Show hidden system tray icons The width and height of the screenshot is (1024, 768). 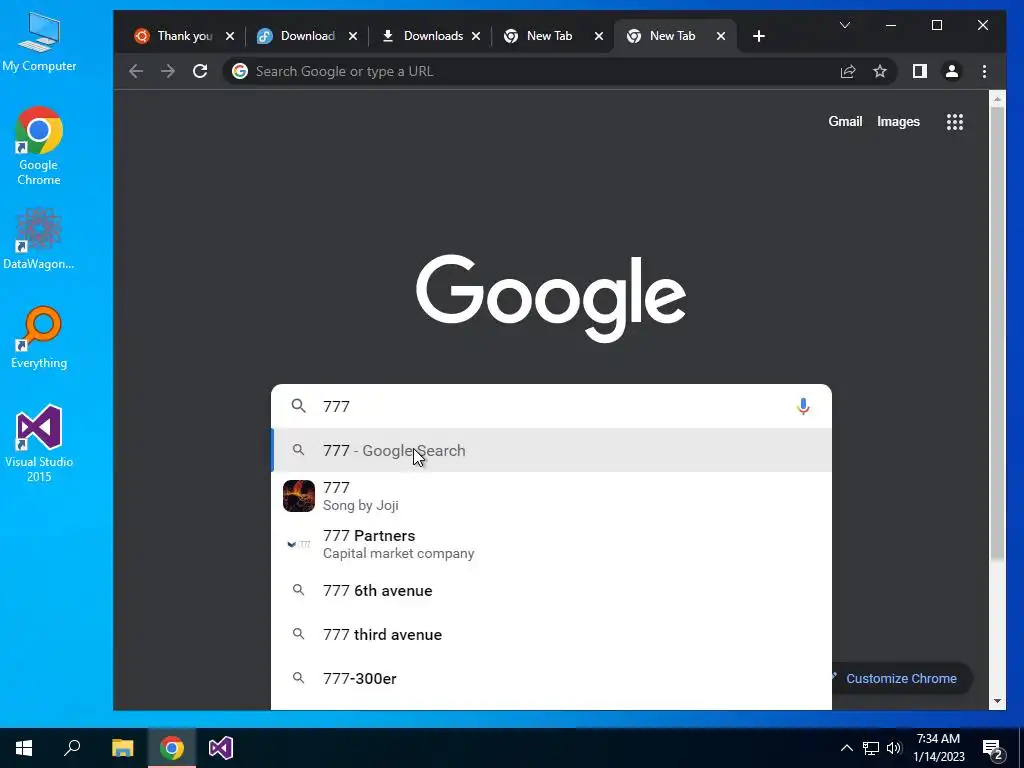[846, 748]
